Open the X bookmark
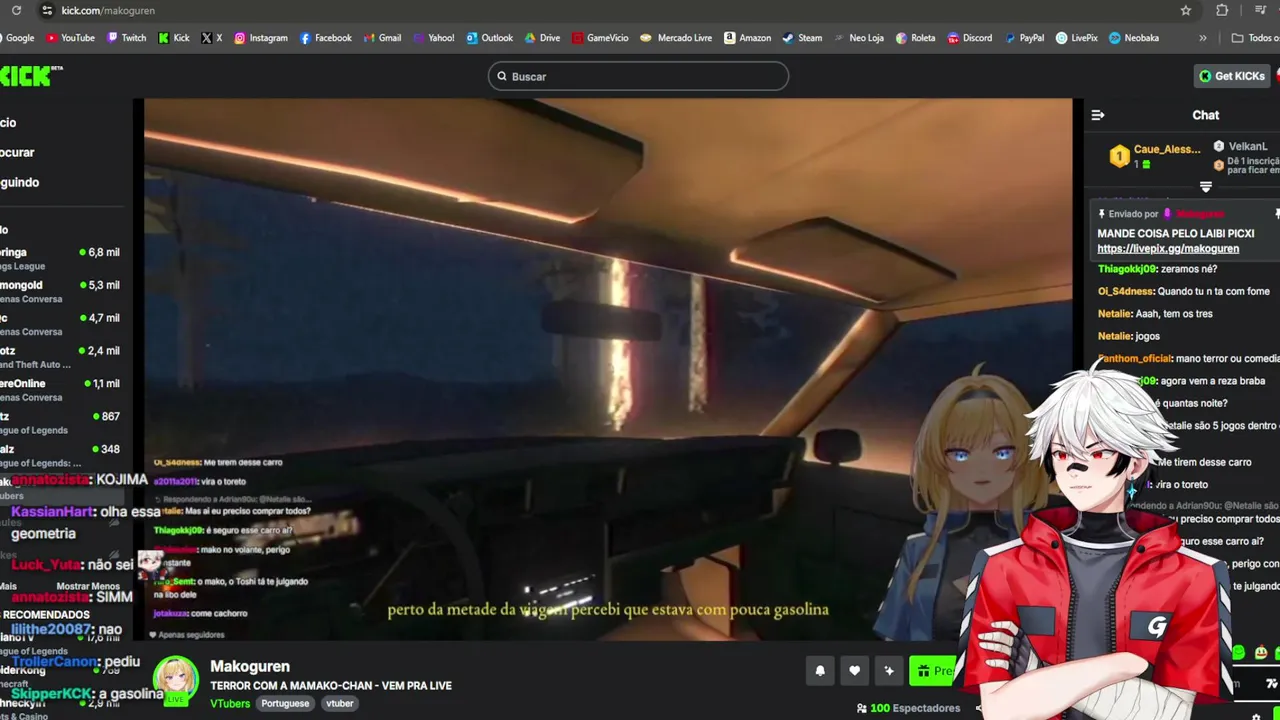This screenshot has width=1280, height=720. pyautogui.click(x=211, y=38)
